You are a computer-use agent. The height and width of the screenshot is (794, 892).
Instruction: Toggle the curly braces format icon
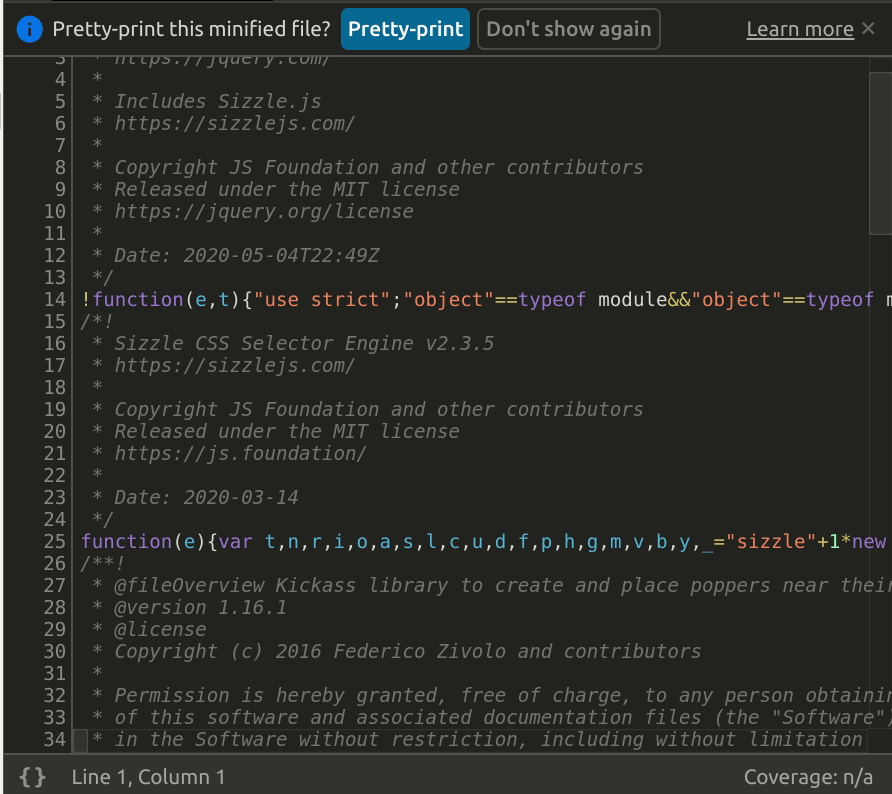tap(32, 777)
